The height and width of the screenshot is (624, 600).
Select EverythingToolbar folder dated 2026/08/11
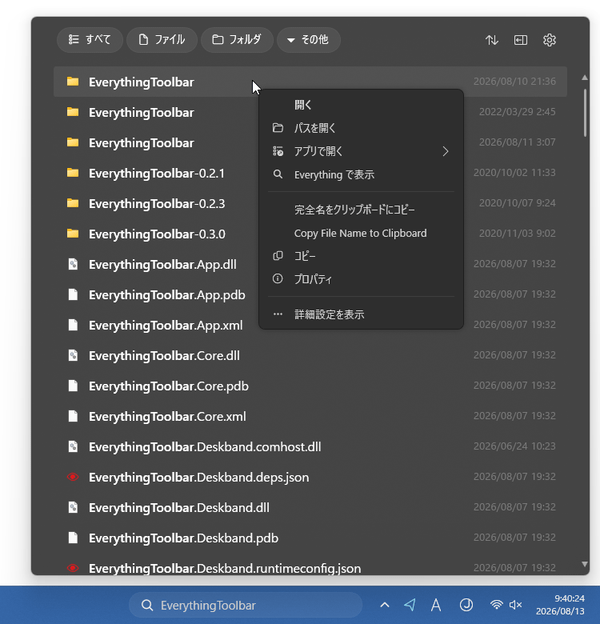pyautogui.click(x=310, y=142)
